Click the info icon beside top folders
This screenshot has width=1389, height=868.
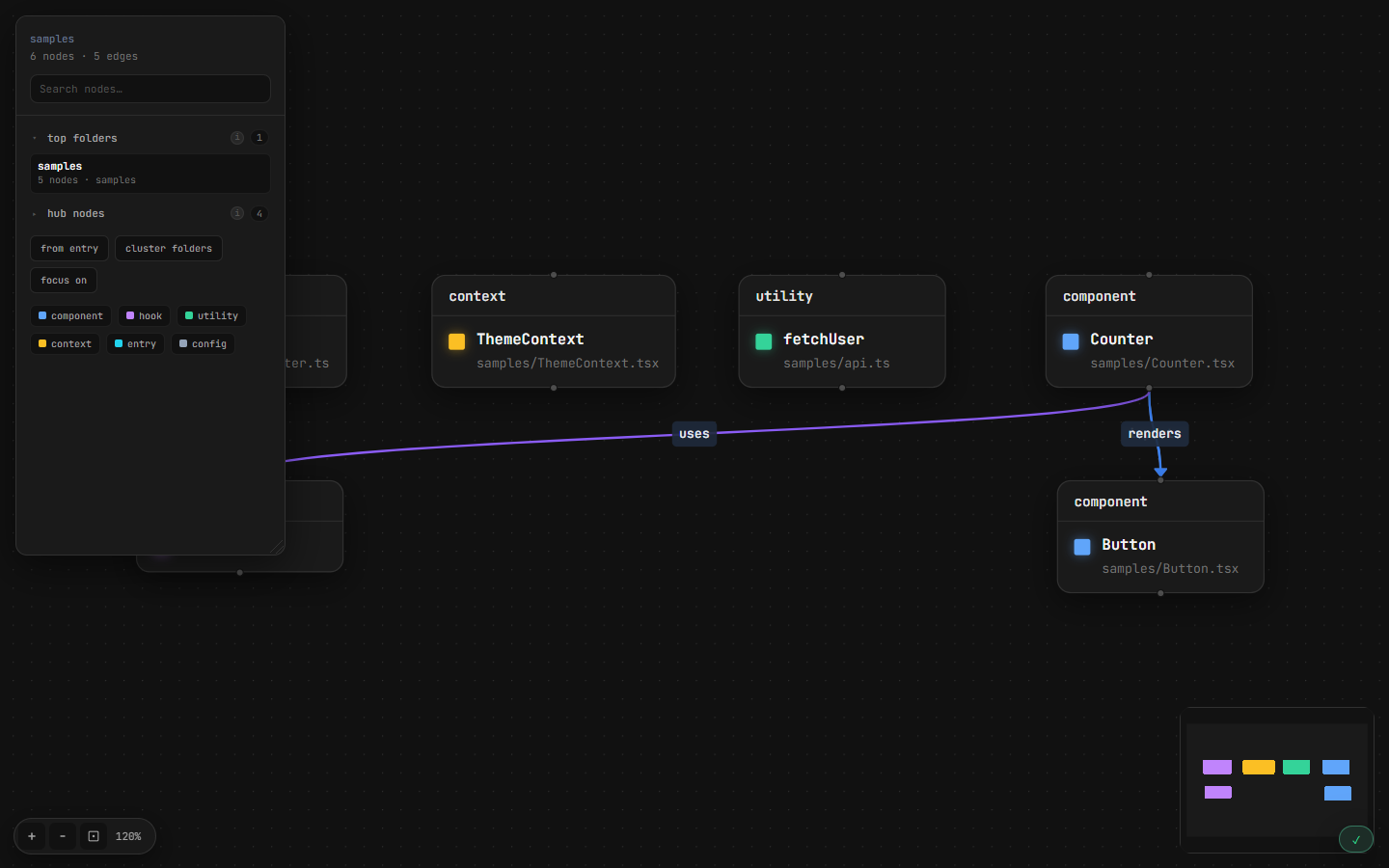pos(237,138)
